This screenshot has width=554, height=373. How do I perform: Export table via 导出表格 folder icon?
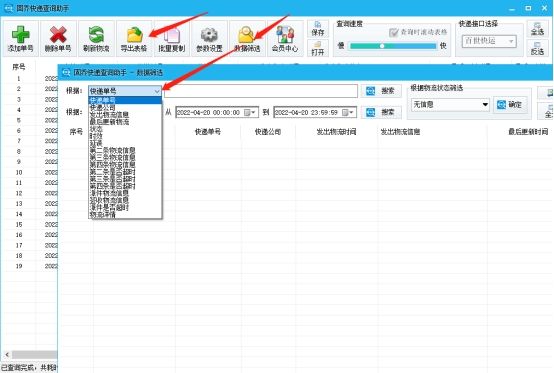click(134, 38)
